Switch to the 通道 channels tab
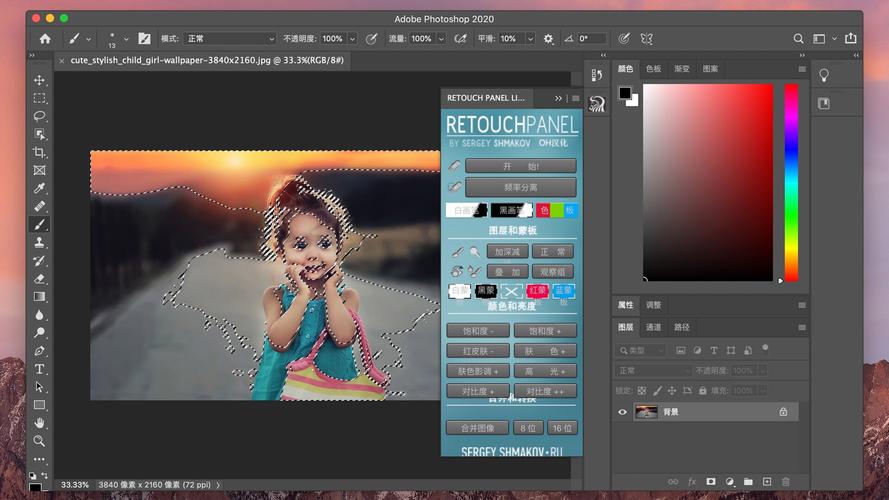Screen dimensions: 889x500 [653, 327]
